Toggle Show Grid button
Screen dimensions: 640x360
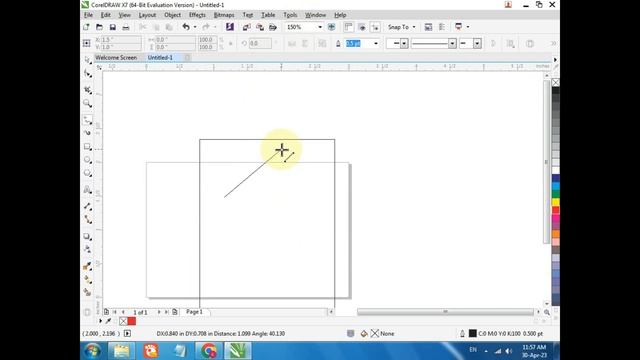362,27
